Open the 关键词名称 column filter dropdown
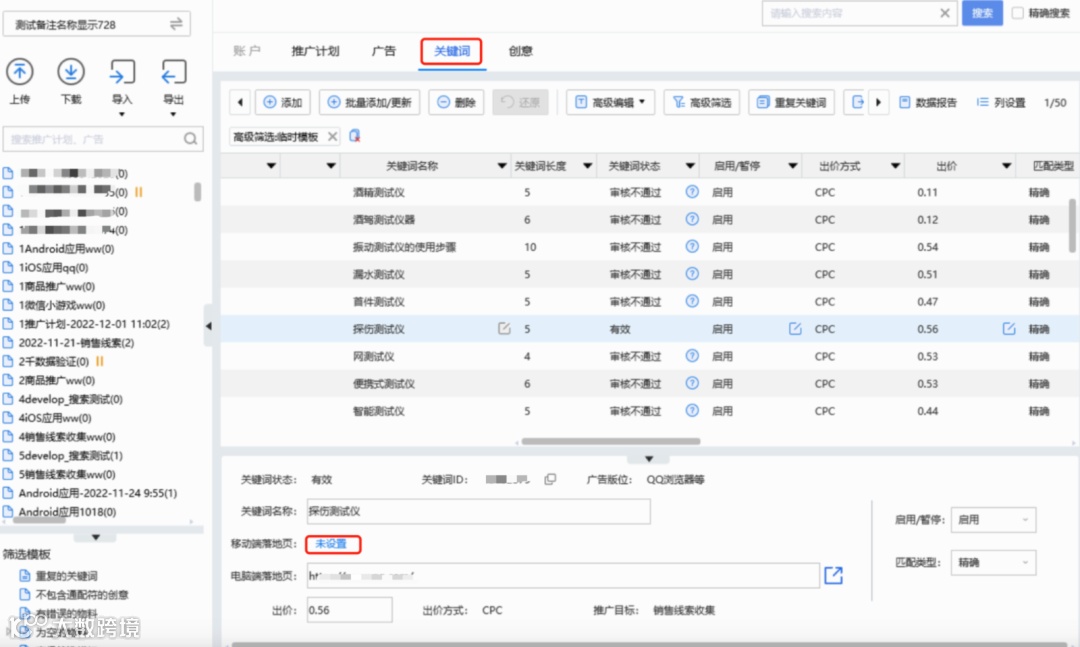The height and width of the screenshot is (647, 1080). pyautogui.click(x=502, y=166)
